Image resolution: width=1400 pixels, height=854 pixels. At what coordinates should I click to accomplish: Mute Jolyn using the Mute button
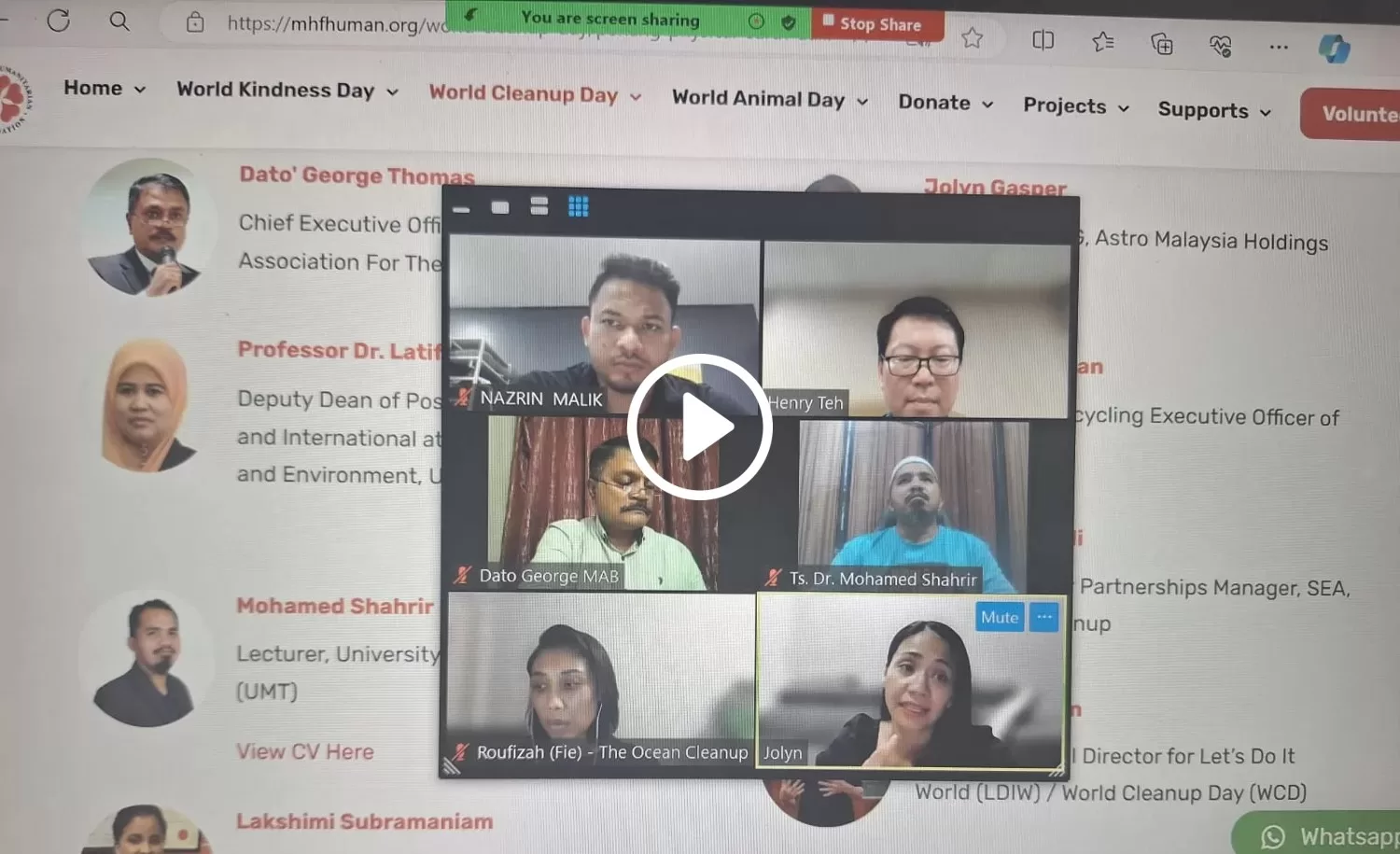coord(999,617)
